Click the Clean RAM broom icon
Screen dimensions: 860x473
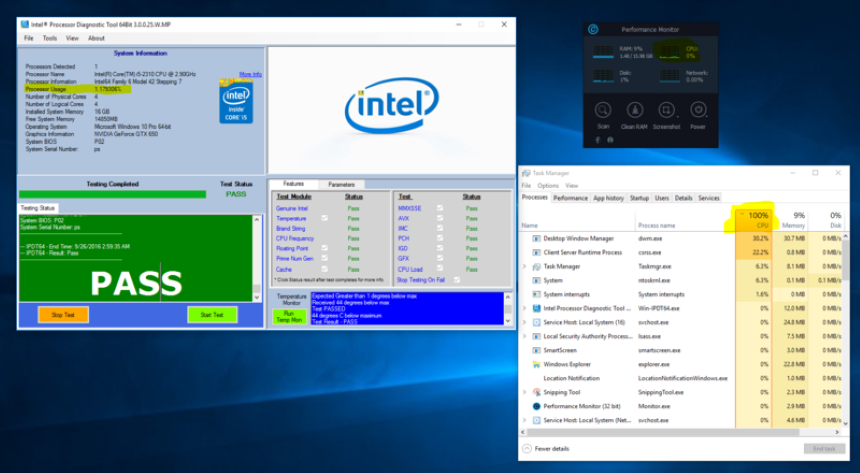pyautogui.click(x=635, y=110)
